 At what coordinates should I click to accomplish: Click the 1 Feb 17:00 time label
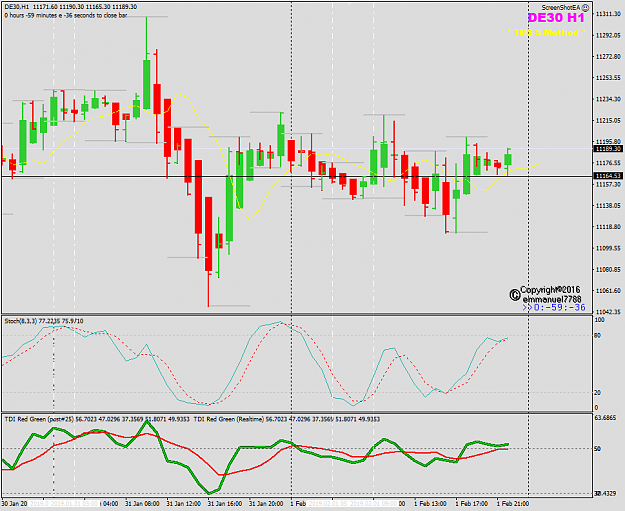(x=471, y=504)
